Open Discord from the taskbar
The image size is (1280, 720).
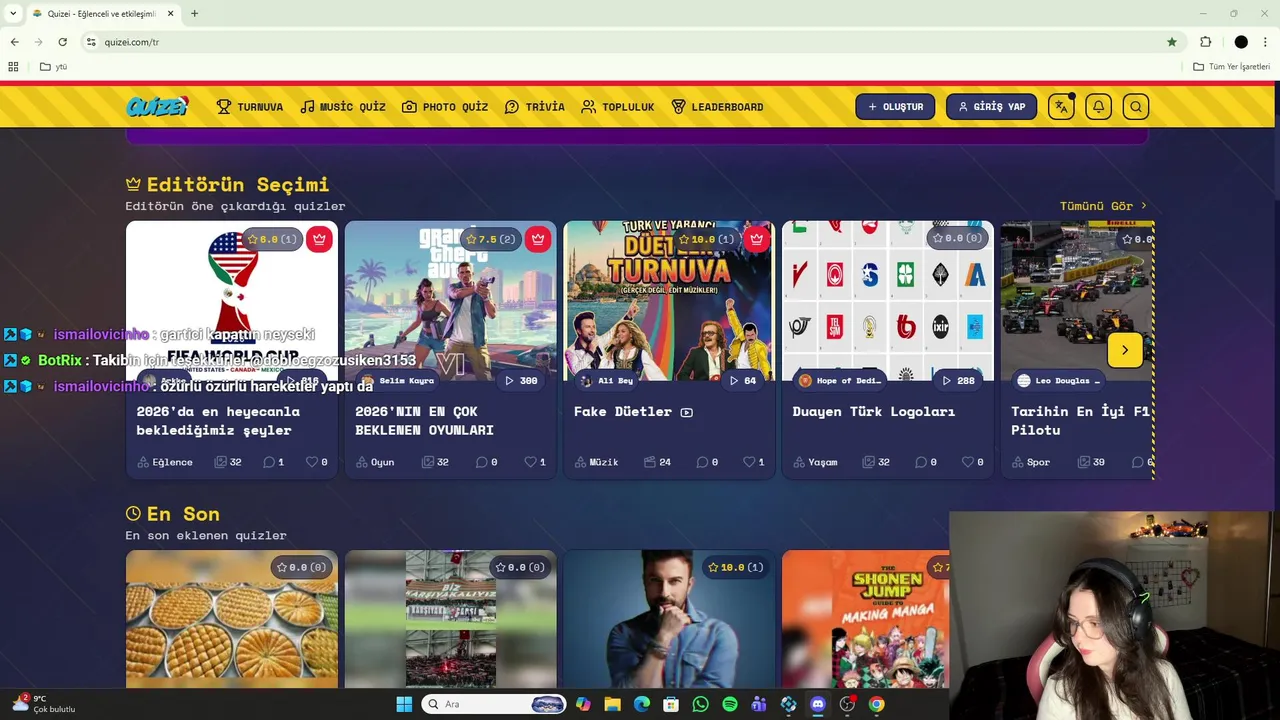point(817,704)
